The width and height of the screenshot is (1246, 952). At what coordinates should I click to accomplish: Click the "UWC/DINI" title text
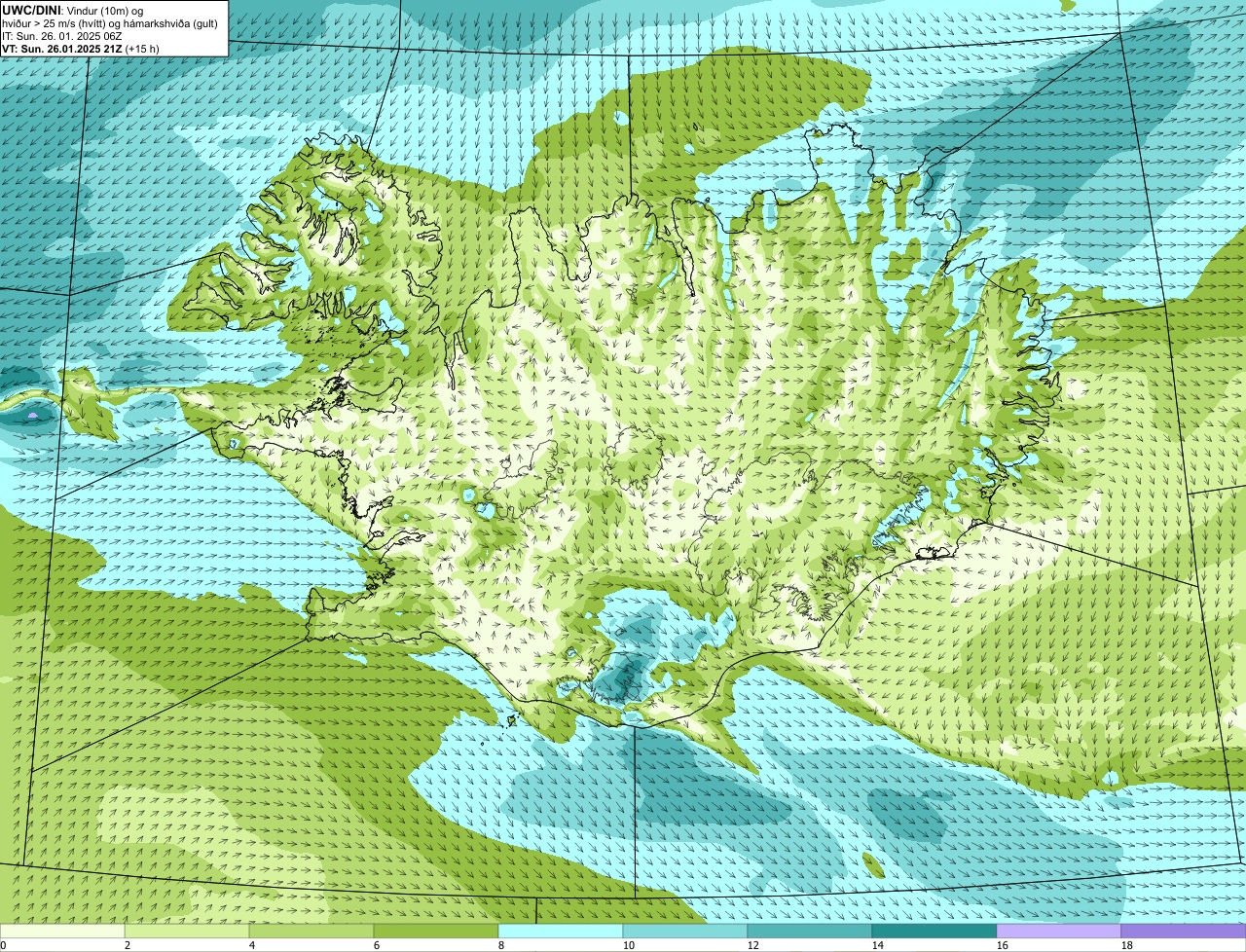coord(31,11)
